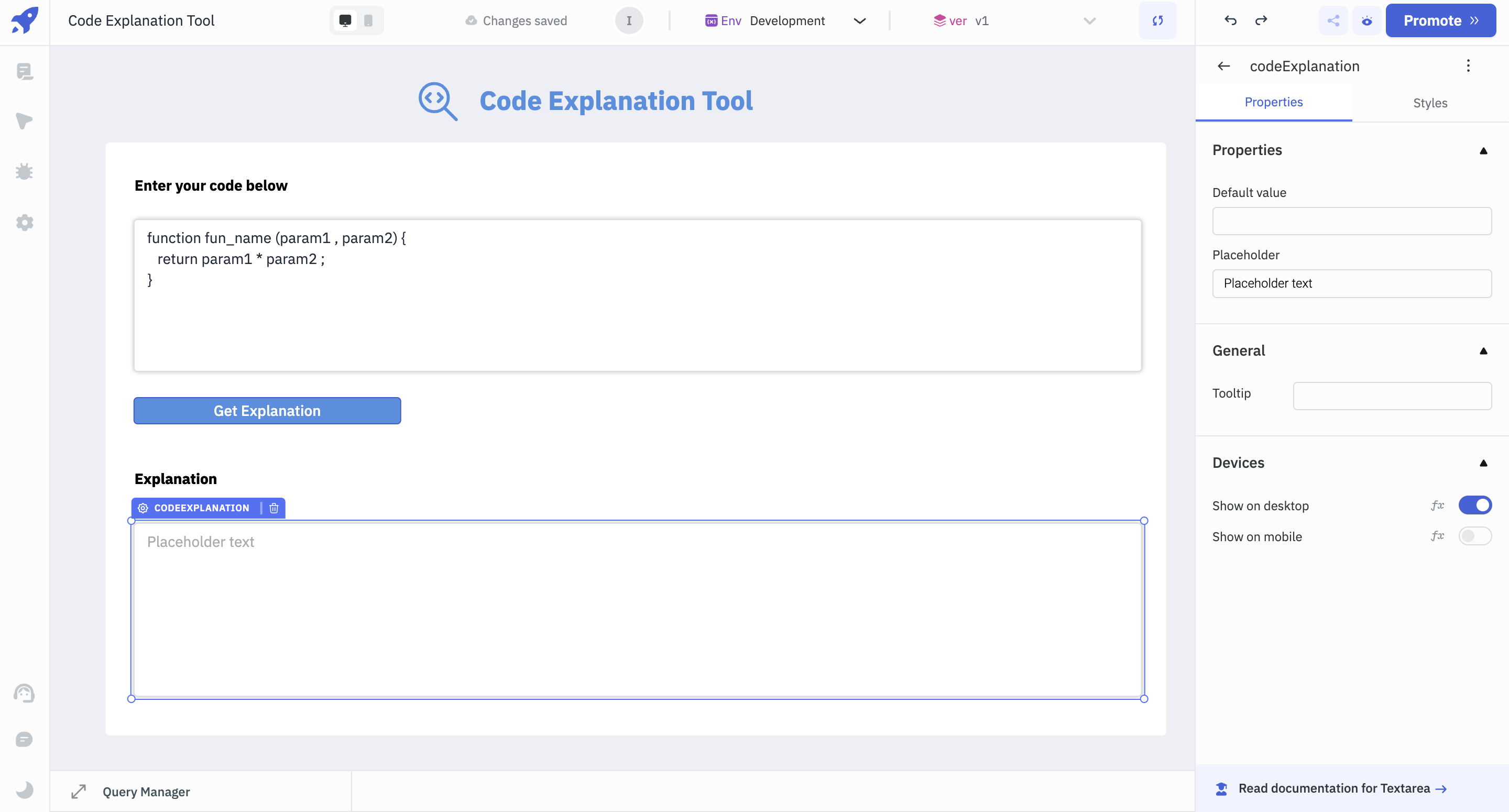Open global settings from the sidebar gear
The height and width of the screenshot is (812, 1509).
pos(24,223)
